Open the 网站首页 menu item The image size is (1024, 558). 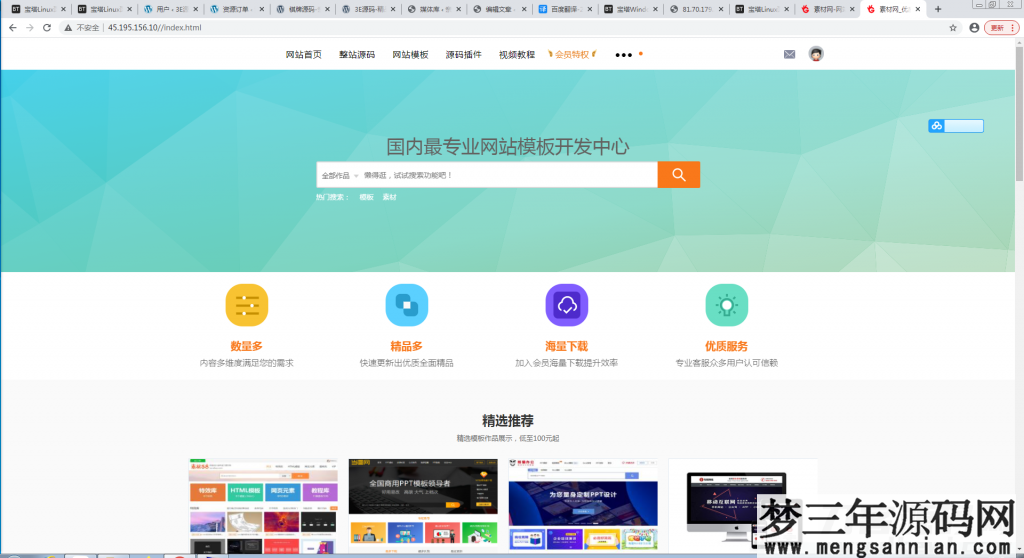304,55
